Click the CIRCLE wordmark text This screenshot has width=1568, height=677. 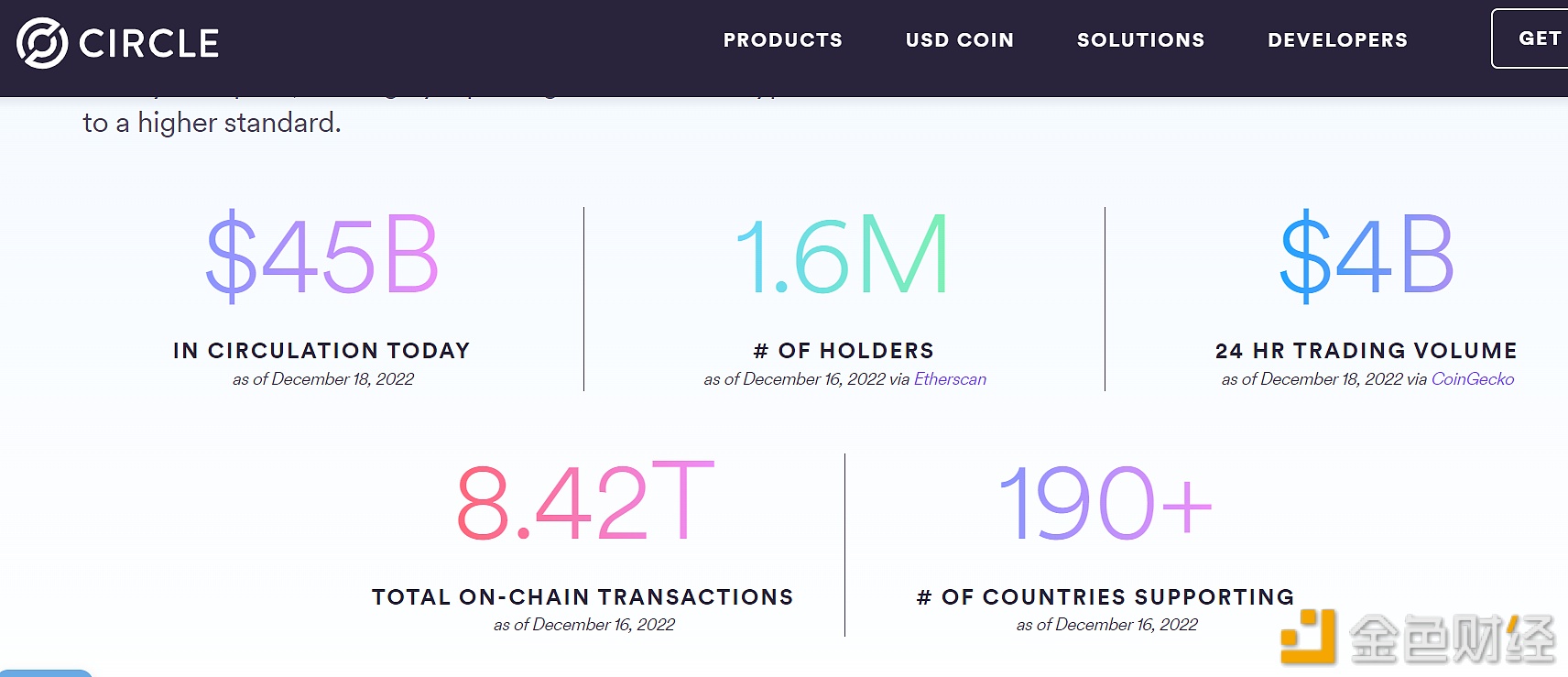tap(149, 43)
